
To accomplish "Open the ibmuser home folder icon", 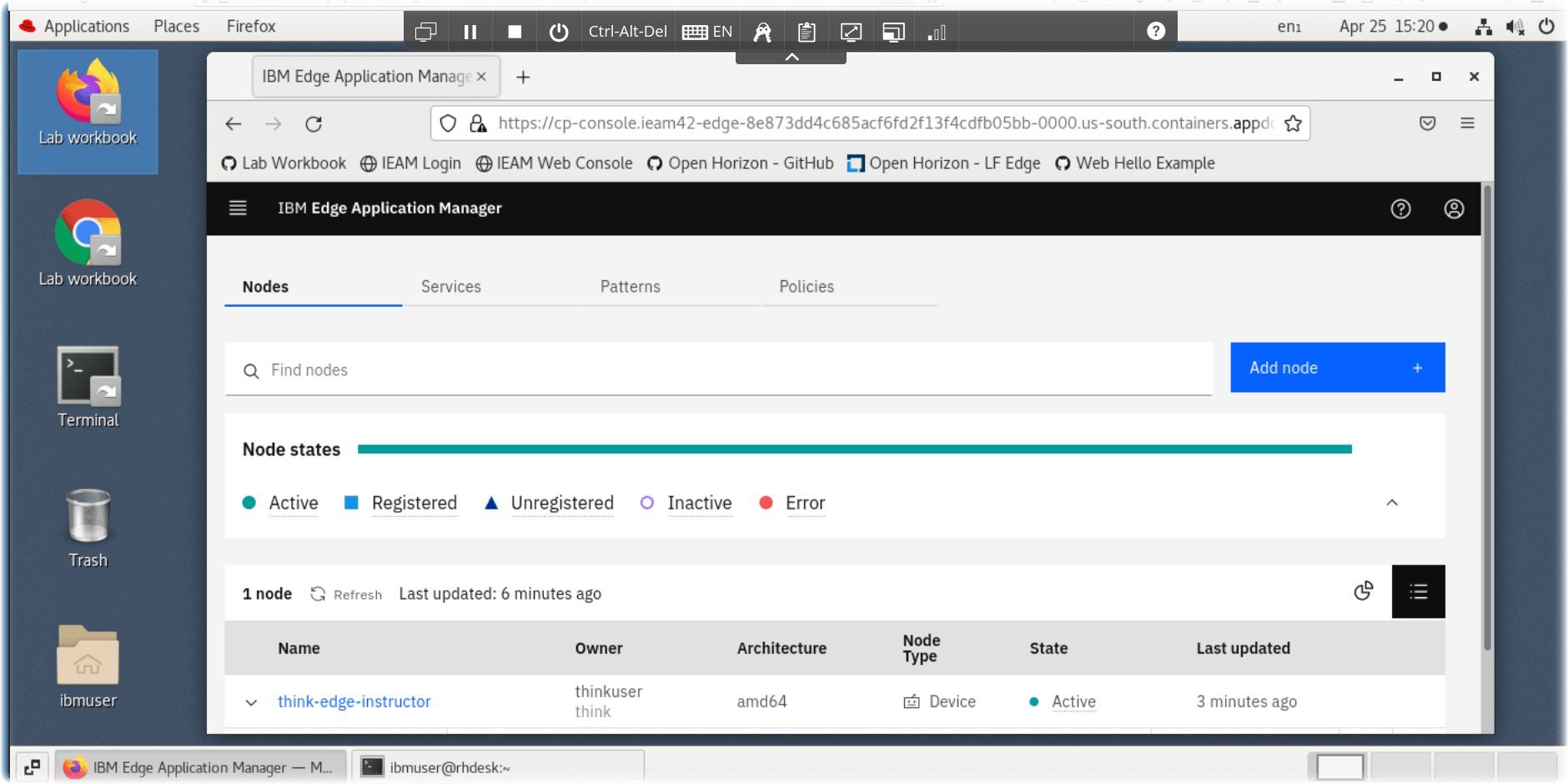I will pyautogui.click(x=88, y=667).
